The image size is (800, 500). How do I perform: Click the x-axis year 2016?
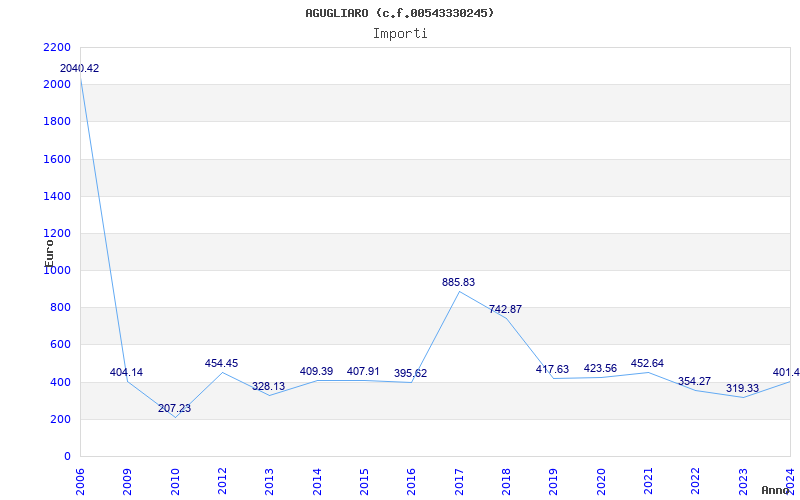click(x=412, y=482)
